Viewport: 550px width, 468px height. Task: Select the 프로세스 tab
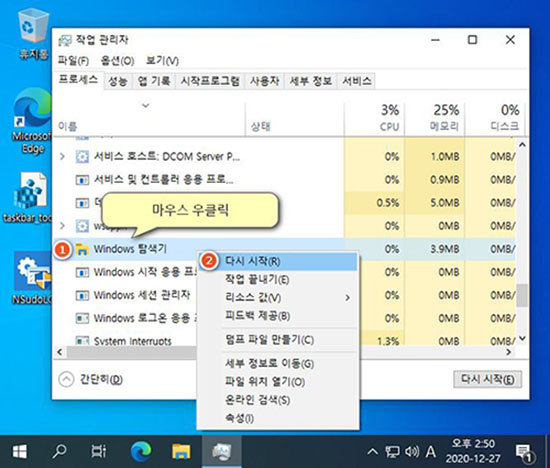coord(78,80)
